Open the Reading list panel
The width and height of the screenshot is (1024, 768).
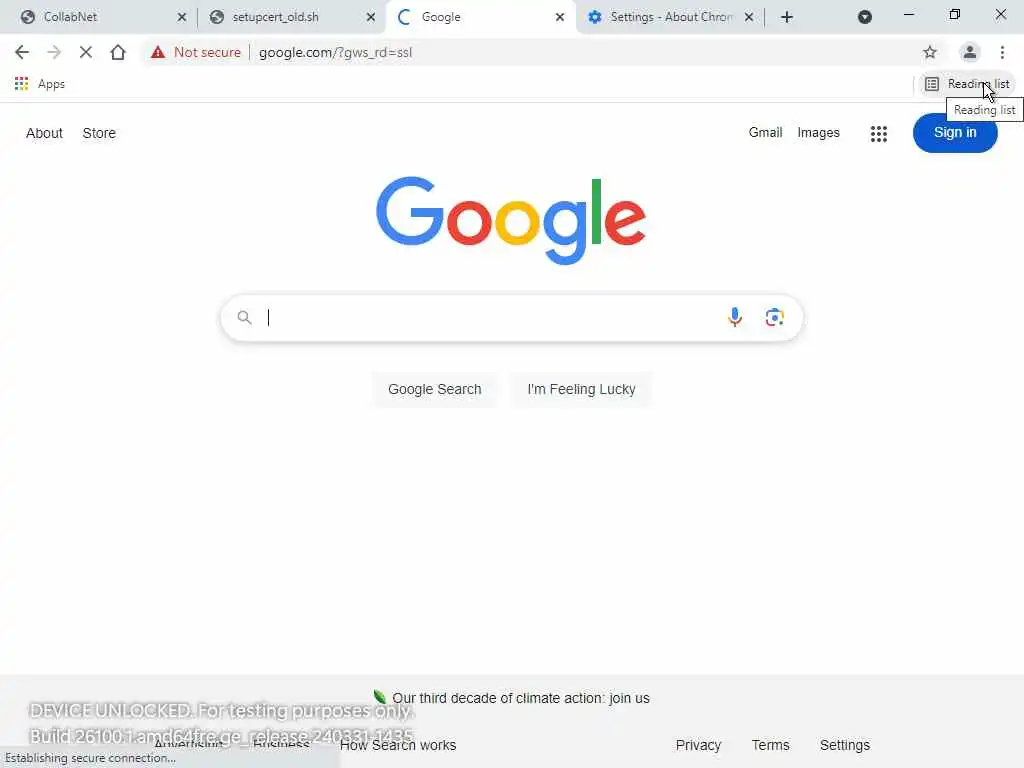click(x=968, y=84)
